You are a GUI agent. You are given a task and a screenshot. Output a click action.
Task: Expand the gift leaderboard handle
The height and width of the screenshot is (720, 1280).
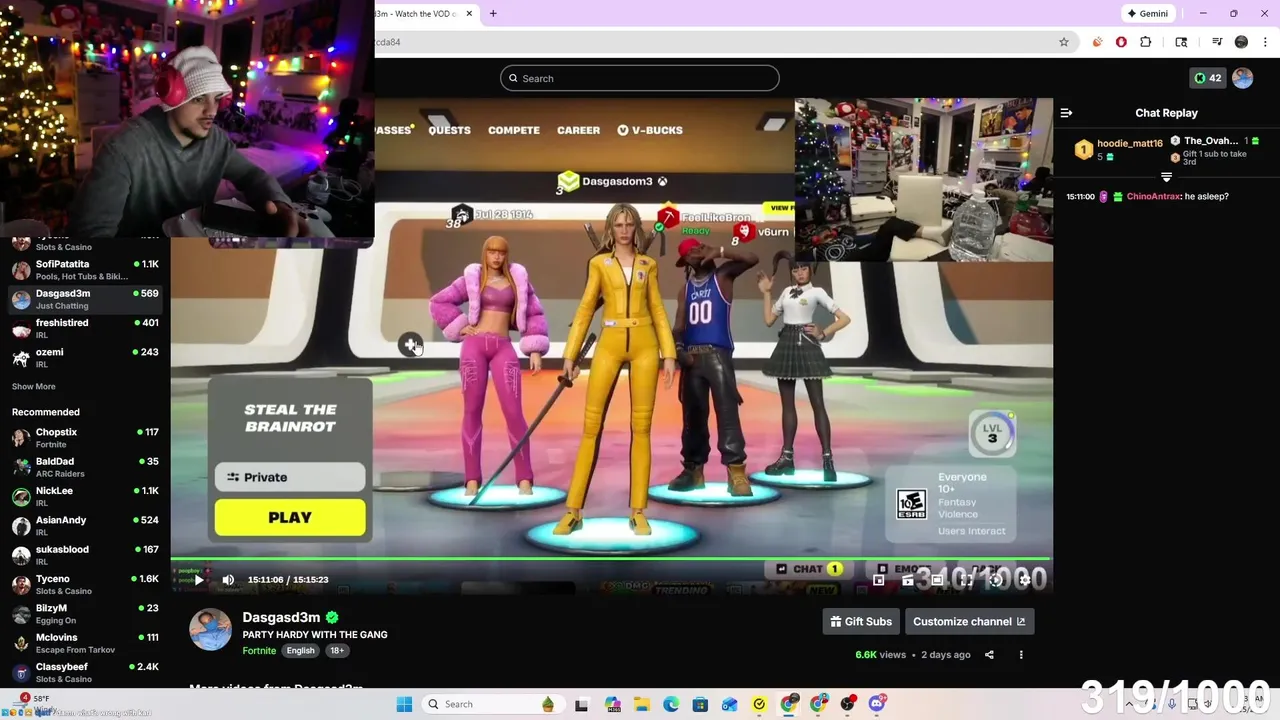click(1166, 177)
